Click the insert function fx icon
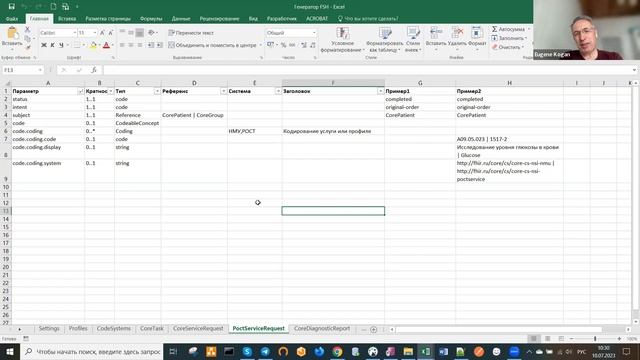The width and height of the screenshot is (640, 360). coord(93,70)
